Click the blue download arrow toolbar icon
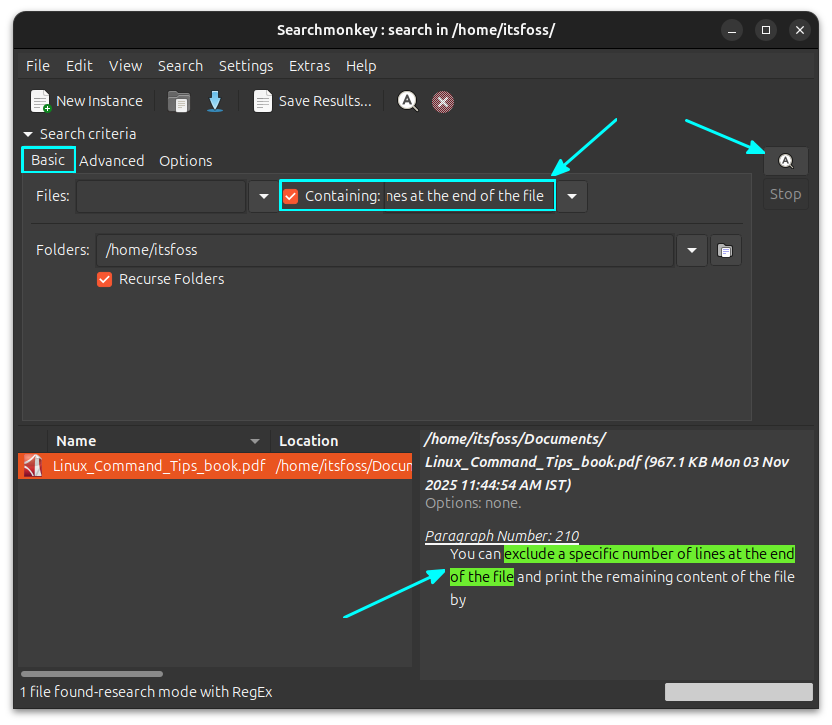The image size is (832, 725). tap(215, 100)
